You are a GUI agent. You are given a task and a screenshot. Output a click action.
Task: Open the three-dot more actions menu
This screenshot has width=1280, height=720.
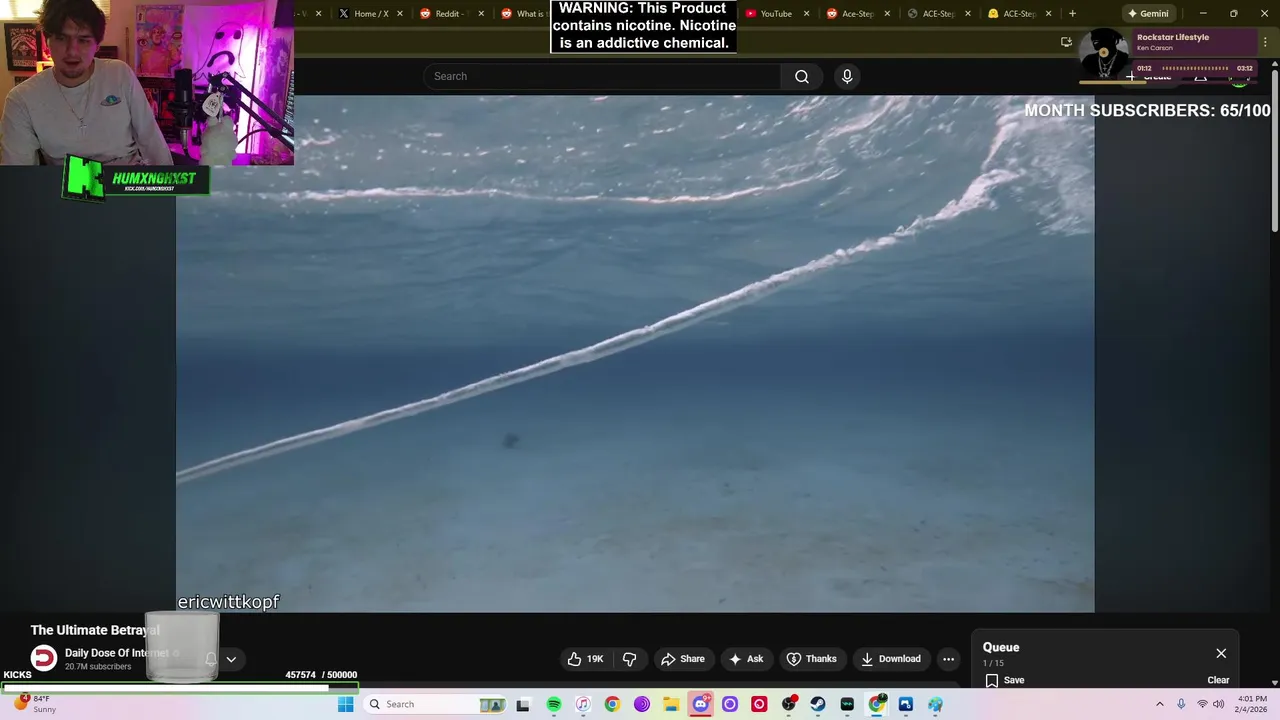tap(948, 659)
